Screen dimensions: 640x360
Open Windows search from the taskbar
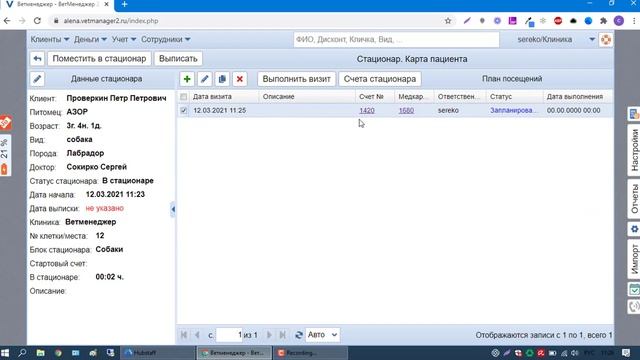(22, 353)
